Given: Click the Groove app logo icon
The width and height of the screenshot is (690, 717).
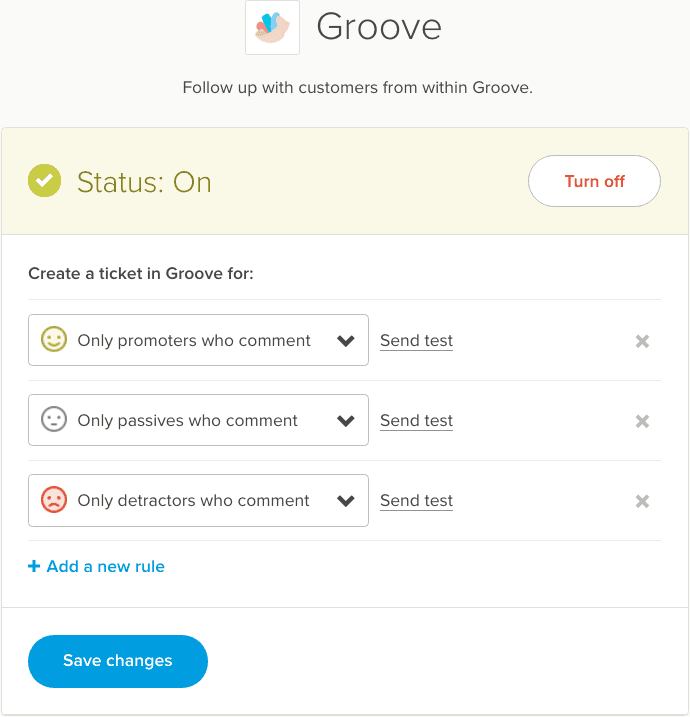Looking at the screenshot, I should pos(272,27).
